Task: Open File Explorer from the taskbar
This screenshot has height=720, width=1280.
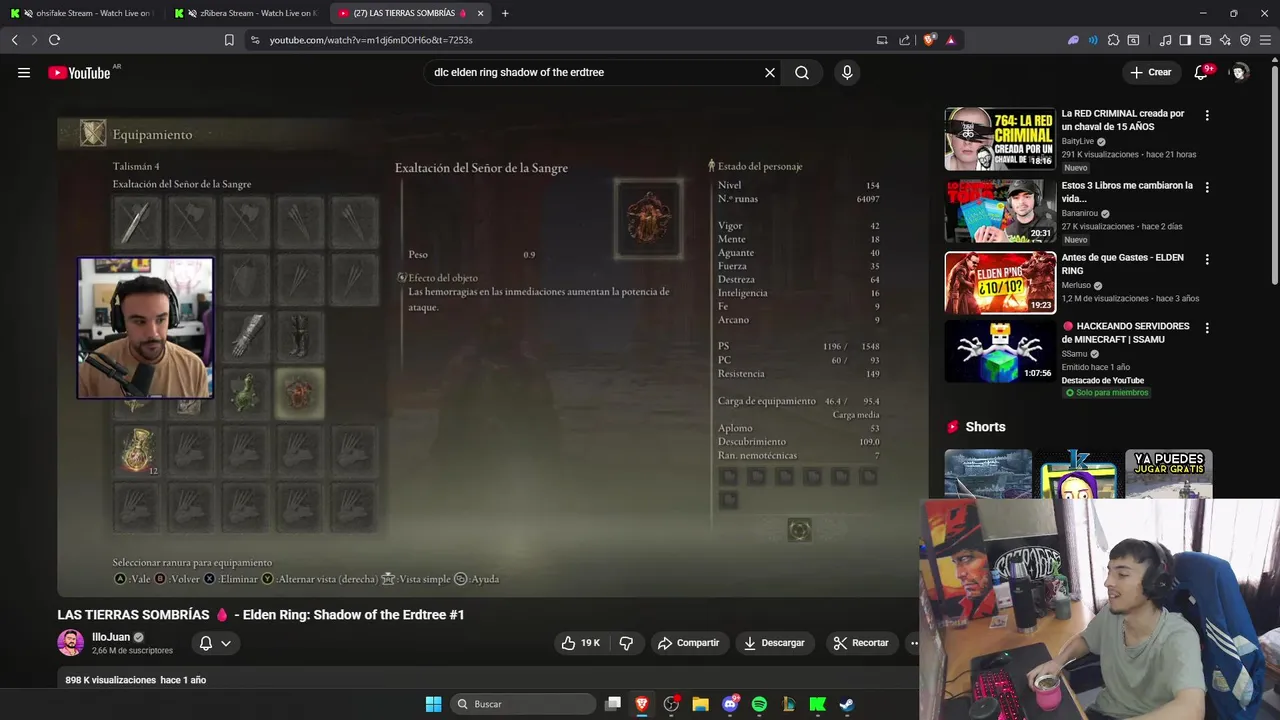Action: tap(700, 704)
